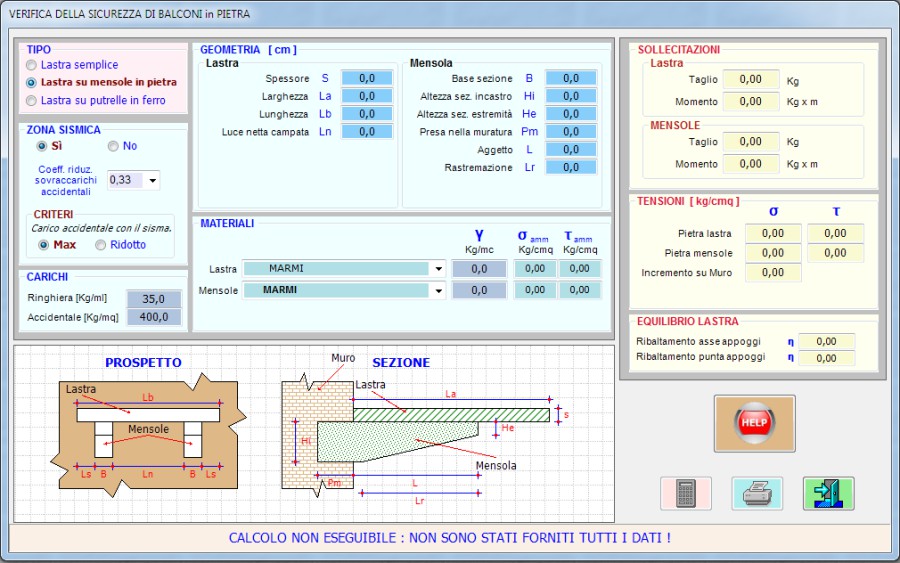Click the Mensole σ amm value field
This screenshot has width=900, height=563.
535,290
